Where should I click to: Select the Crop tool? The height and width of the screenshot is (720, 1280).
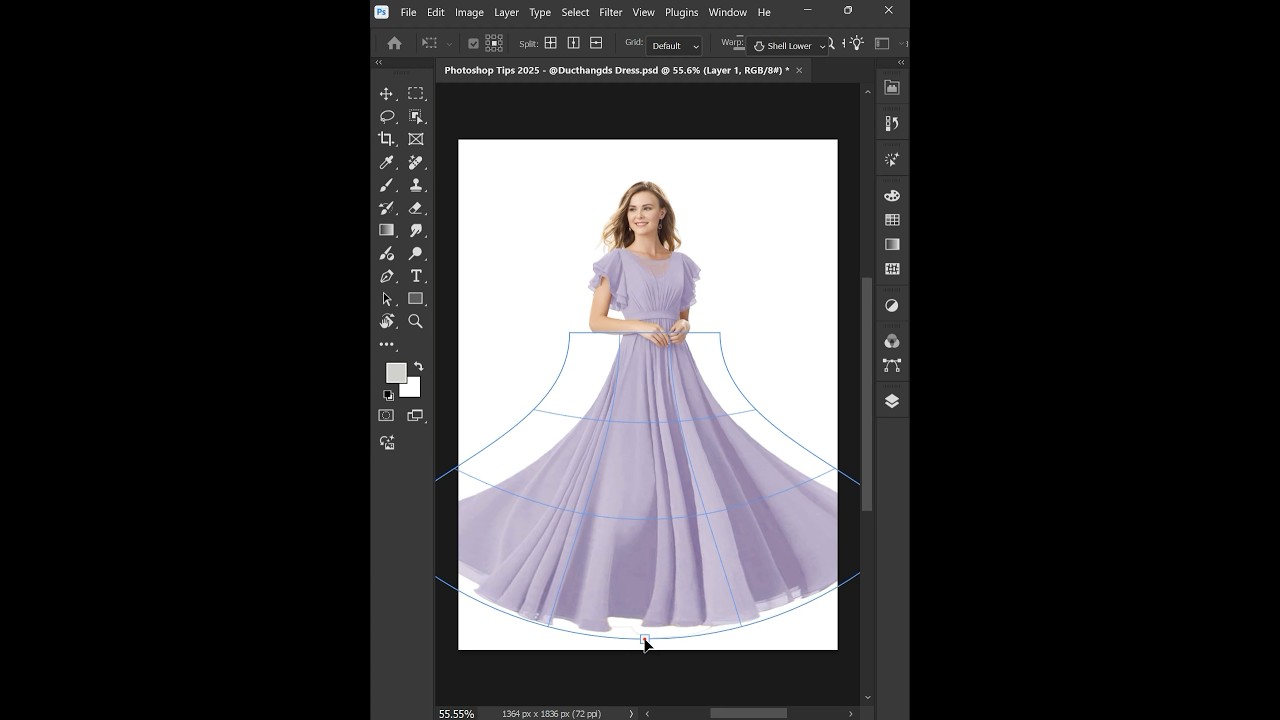coord(387,139)
